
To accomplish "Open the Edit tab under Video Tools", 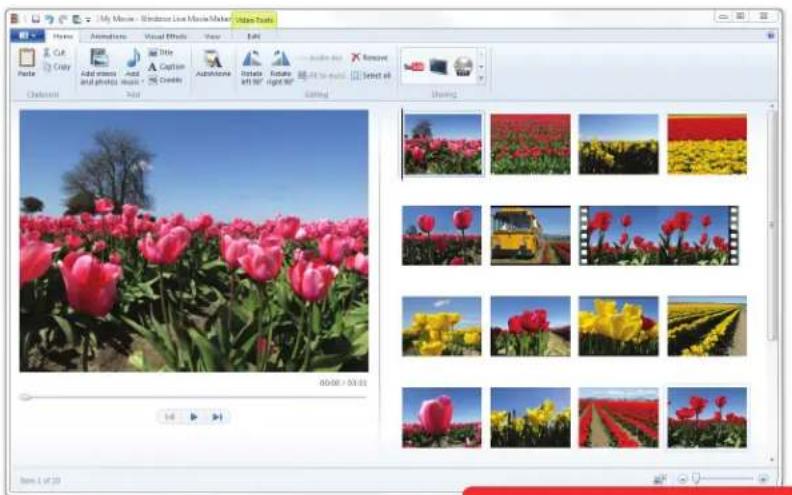I will [254, 36].
